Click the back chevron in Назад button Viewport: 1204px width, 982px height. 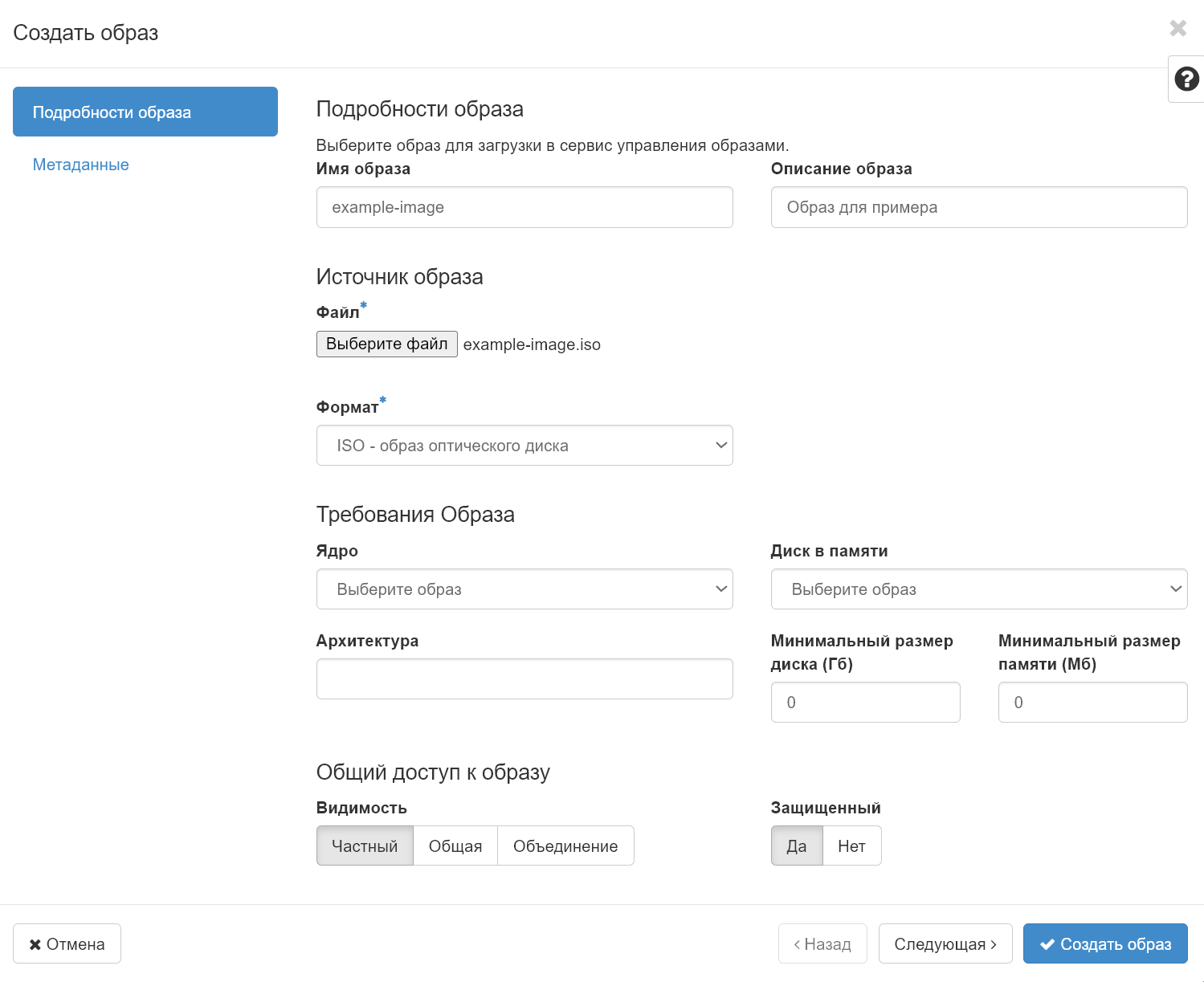coord(796,944)
